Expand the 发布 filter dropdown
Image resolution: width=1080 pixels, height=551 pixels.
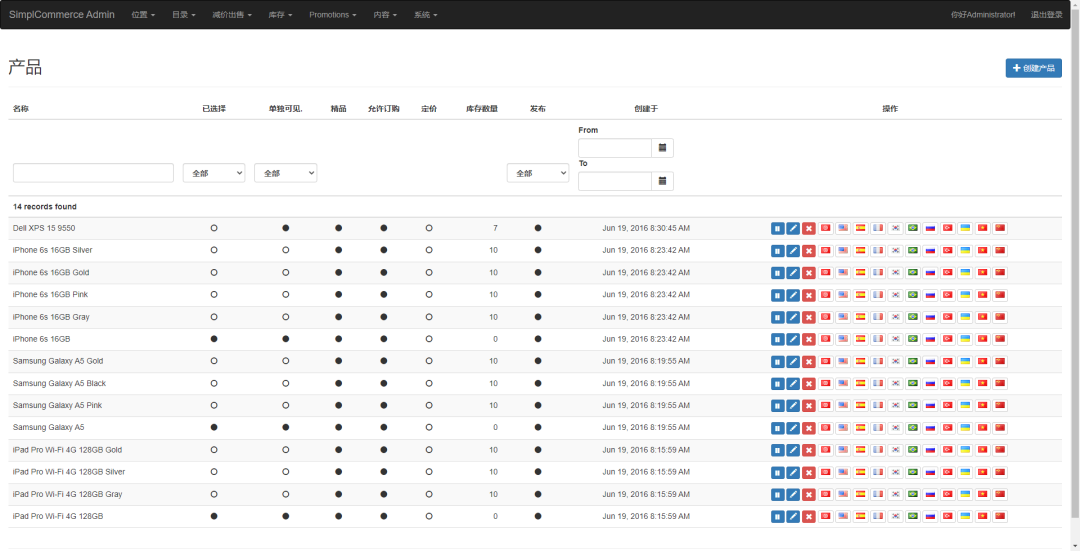(538, 173)
